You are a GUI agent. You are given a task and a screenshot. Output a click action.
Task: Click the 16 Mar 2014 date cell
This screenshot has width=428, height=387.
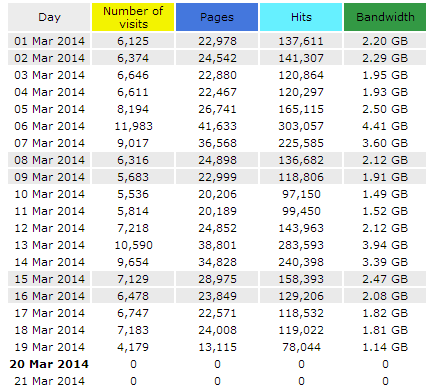click(x=49, y=296)
